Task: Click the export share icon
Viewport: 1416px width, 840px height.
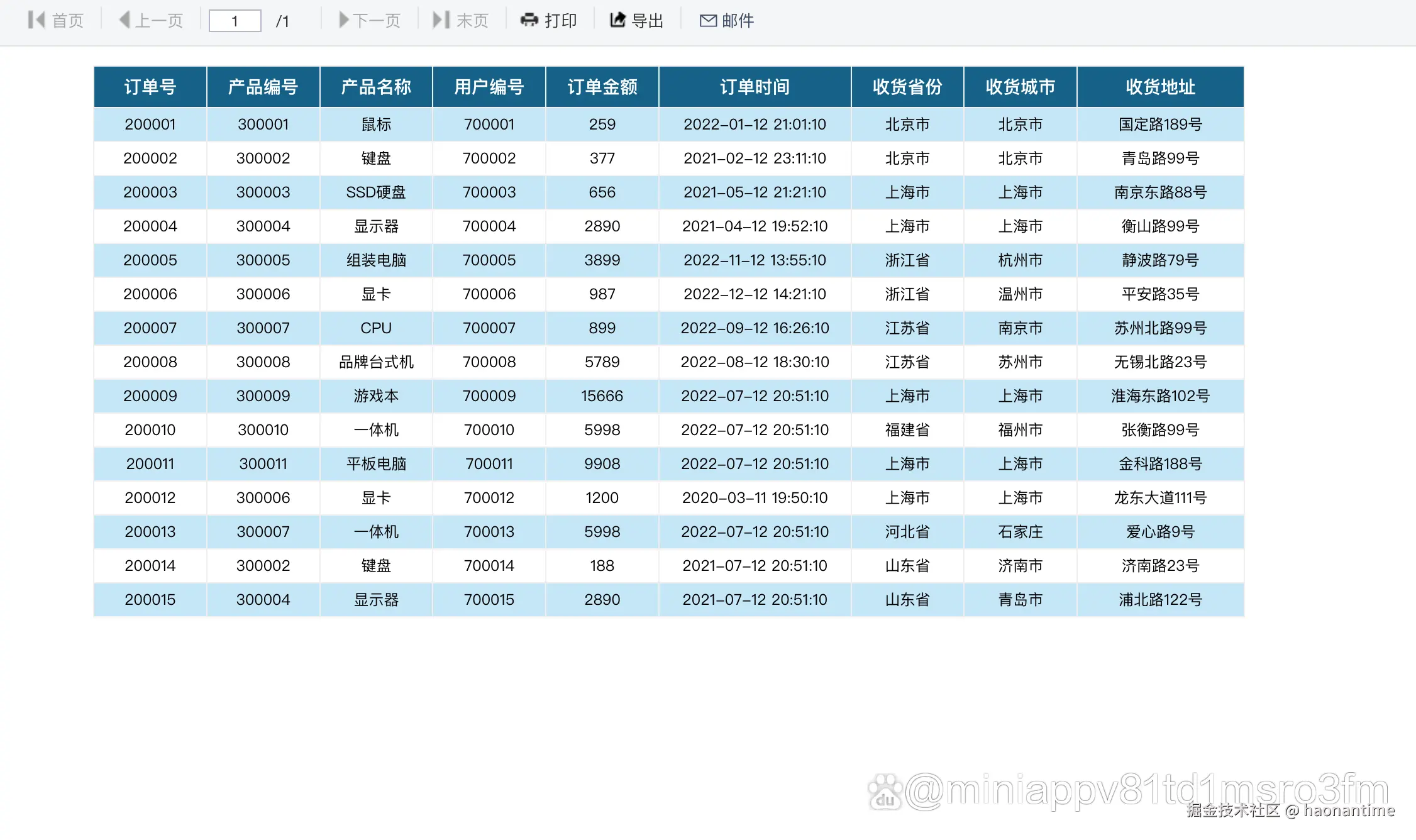Action: [618, 20]
